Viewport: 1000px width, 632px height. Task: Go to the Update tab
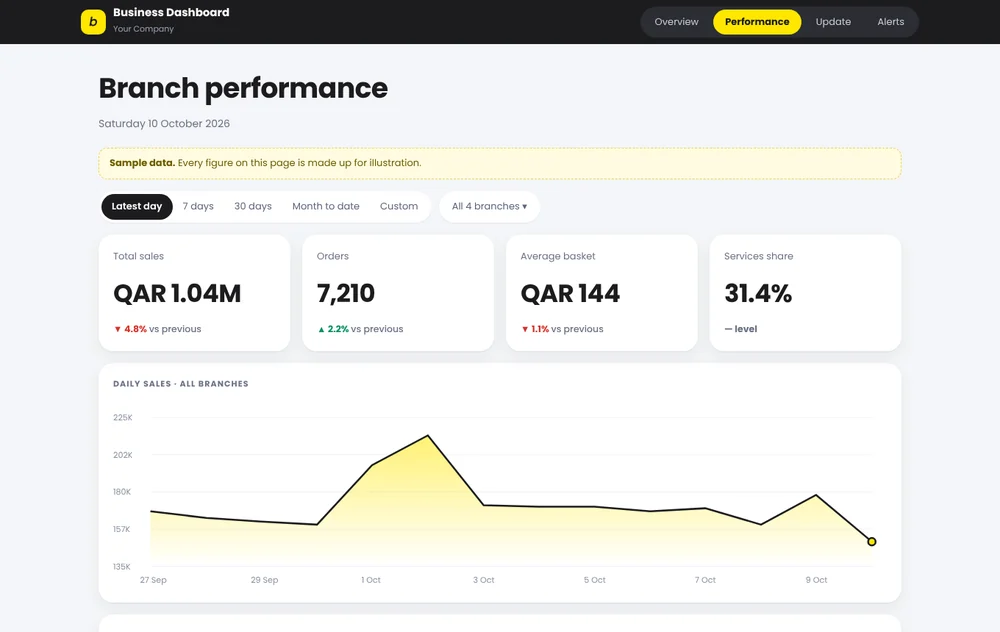pos(833,22)
